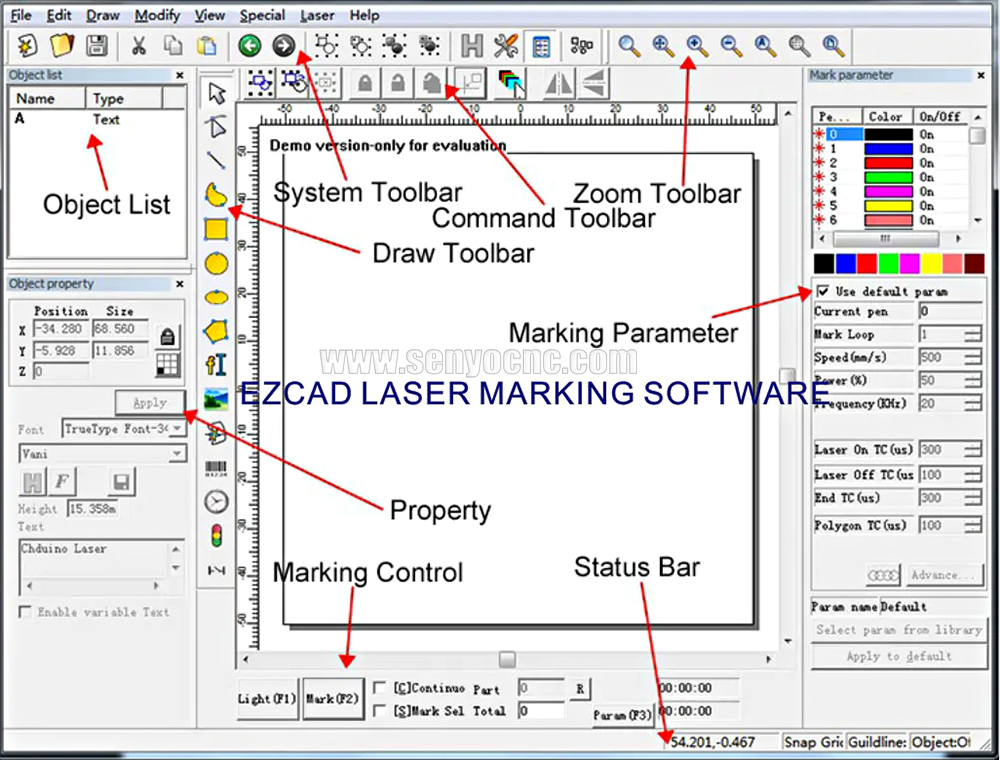Viewport: 1000px width, 760px height.
Task: Click the first magnifier Zoom icon
Action: pyautogui.click(x=629, y=45)
